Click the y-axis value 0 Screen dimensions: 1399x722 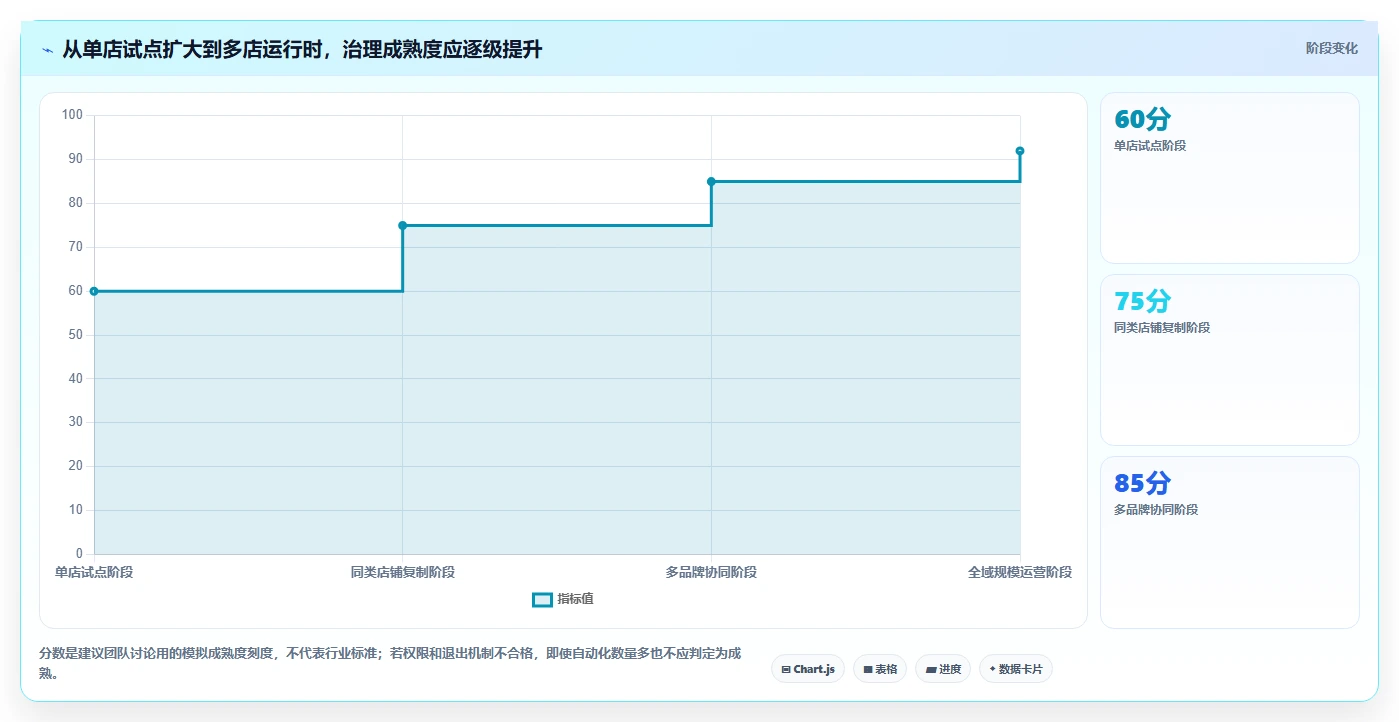click(79, 554)
